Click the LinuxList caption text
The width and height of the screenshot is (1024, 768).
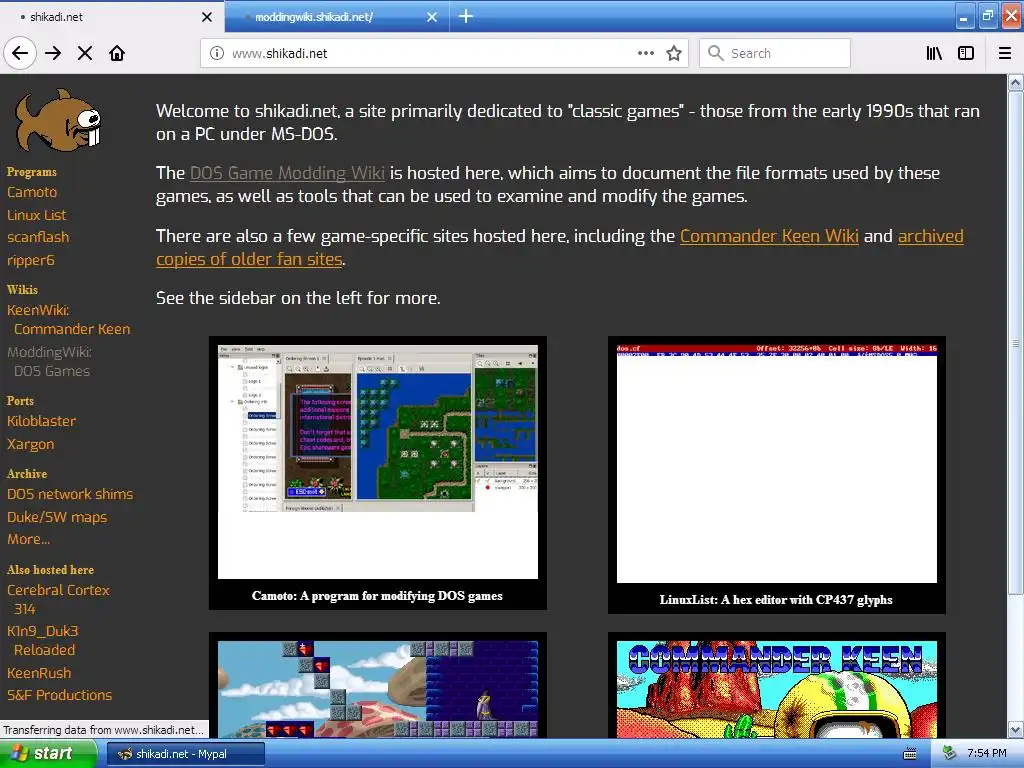776,600
